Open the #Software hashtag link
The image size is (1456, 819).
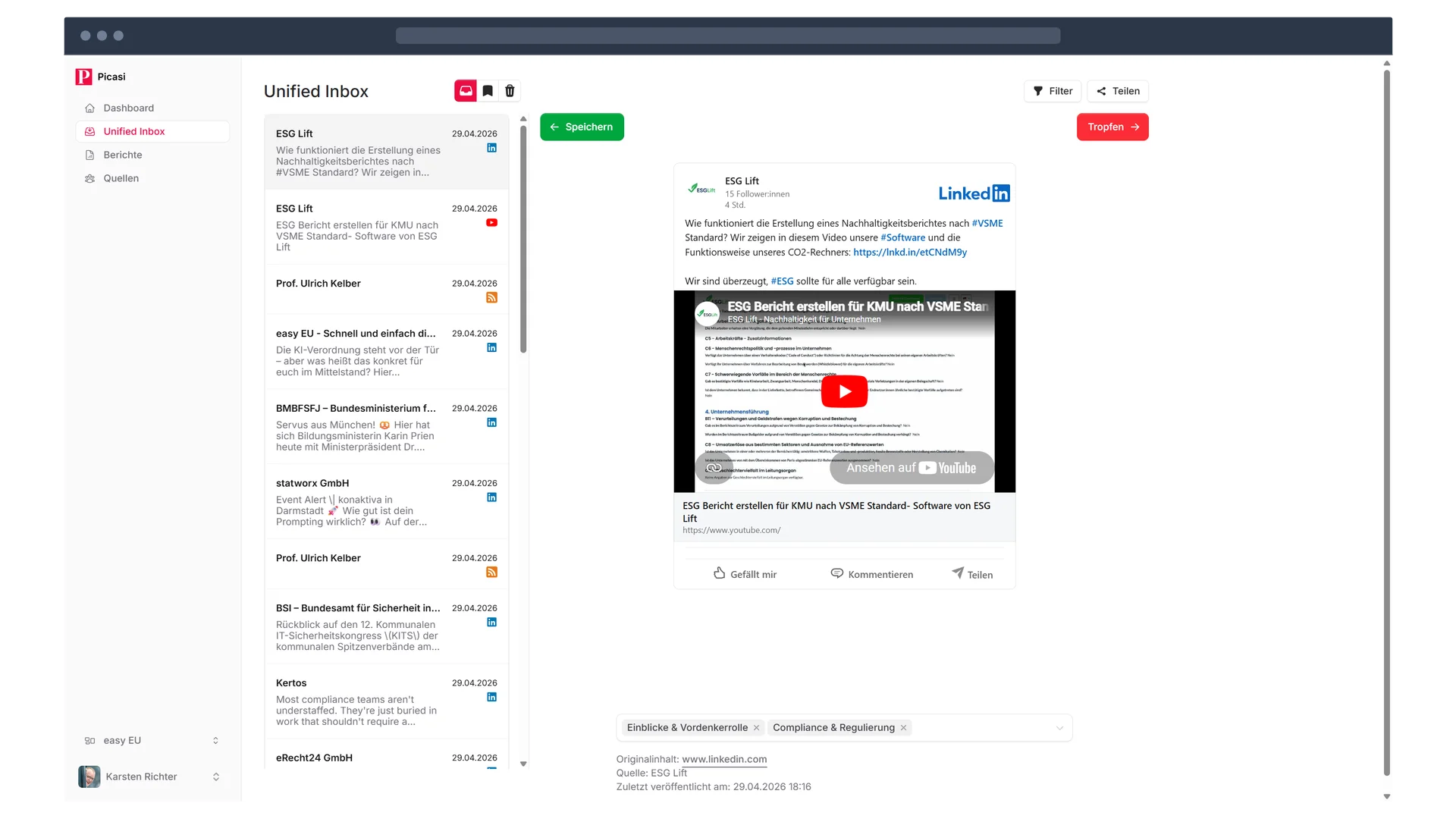click(902, 237)
